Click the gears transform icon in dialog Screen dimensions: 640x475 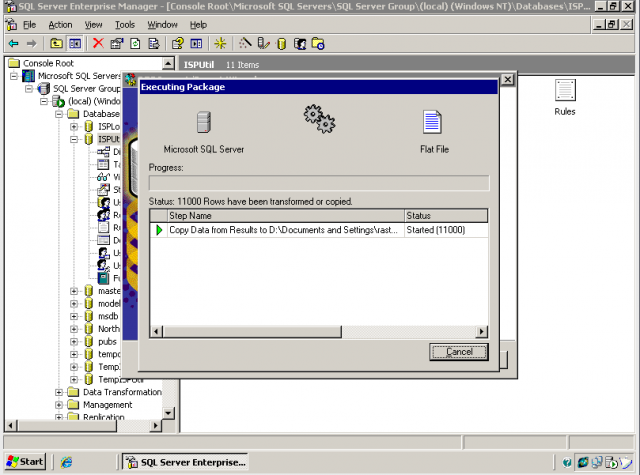(x=319, y=120)
